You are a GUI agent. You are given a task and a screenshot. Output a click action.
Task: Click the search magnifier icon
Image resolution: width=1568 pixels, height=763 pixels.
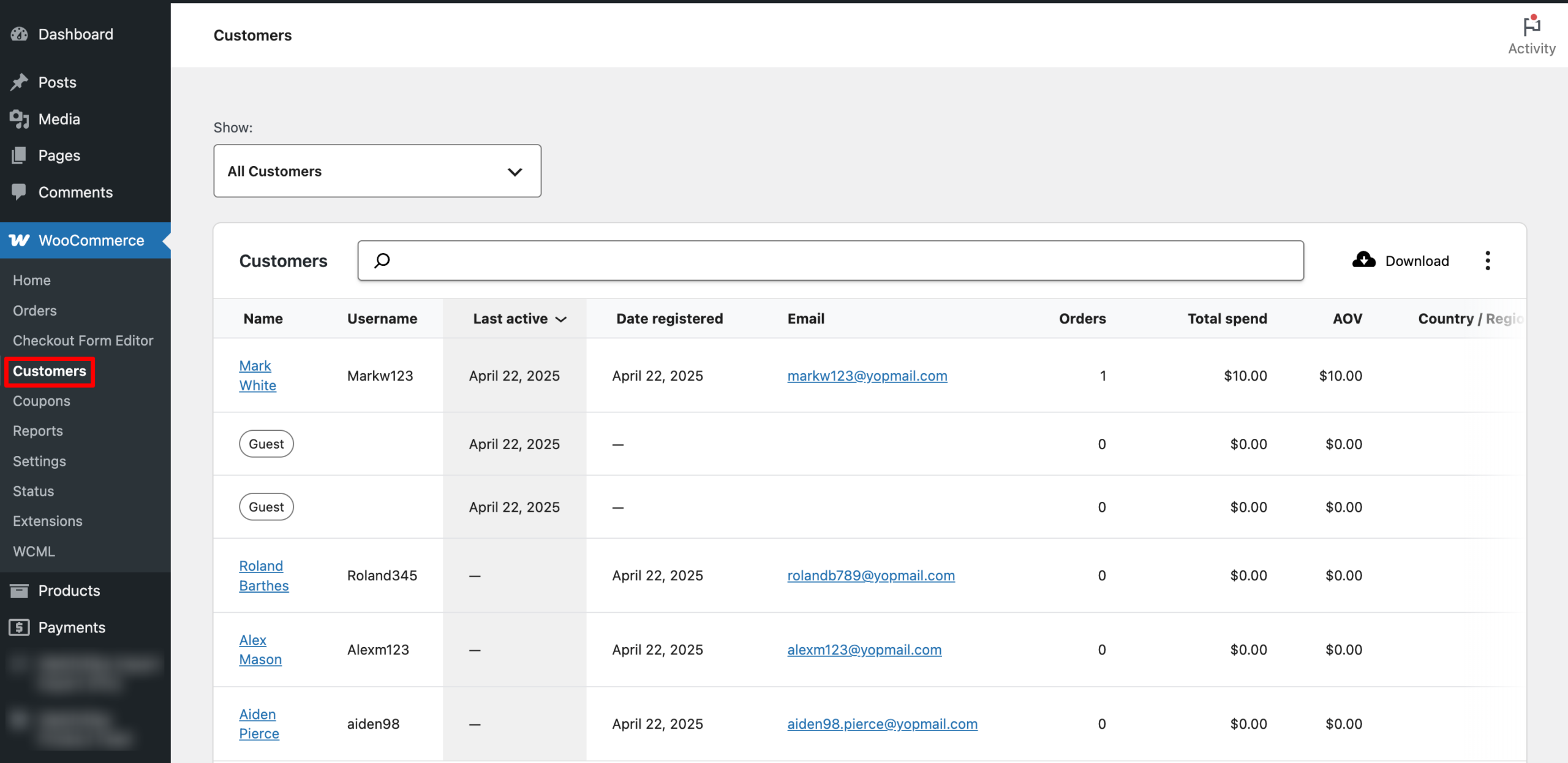coord(382,260)
